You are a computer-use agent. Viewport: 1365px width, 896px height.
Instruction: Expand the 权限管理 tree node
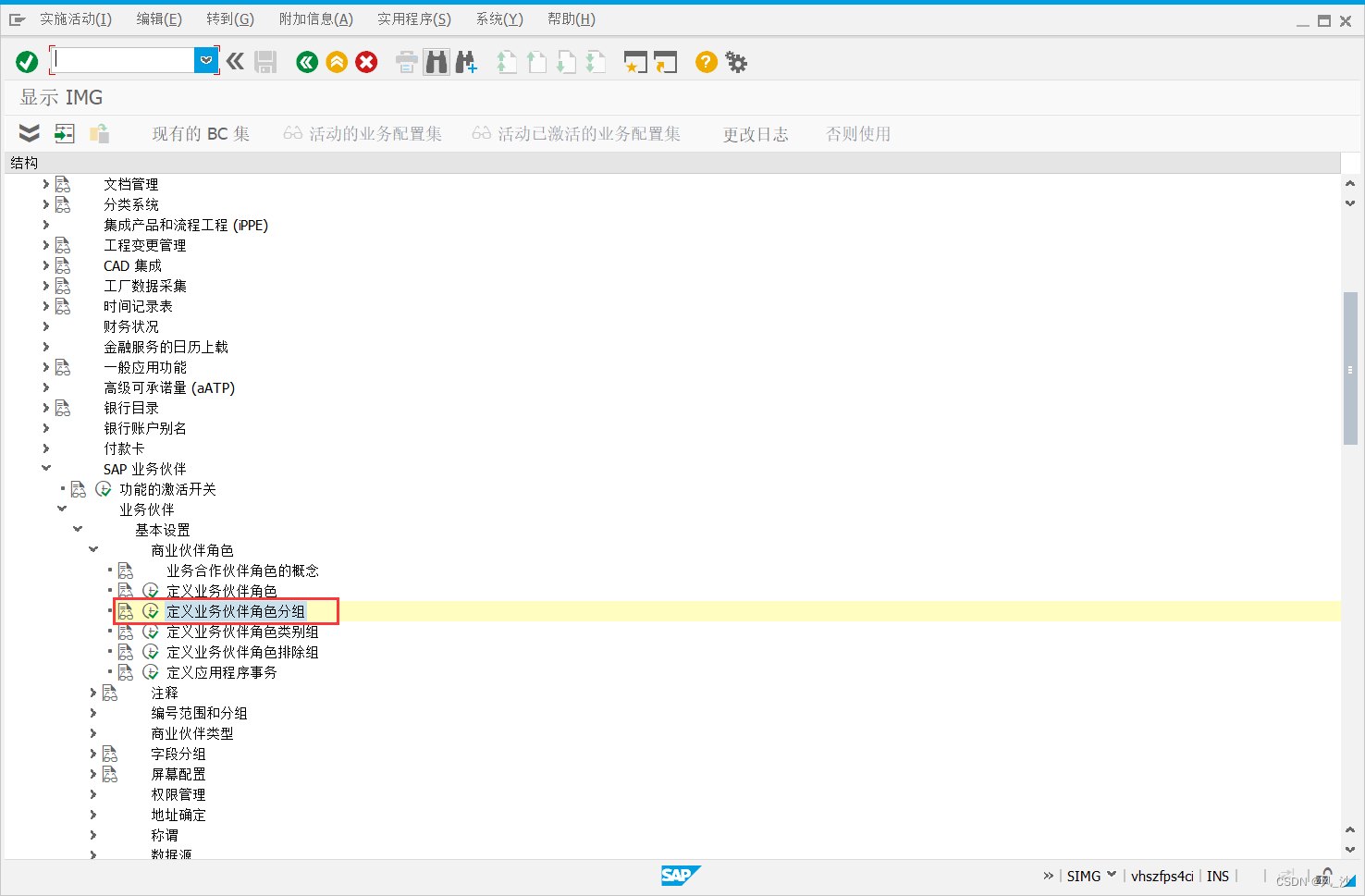coord(93,794)
